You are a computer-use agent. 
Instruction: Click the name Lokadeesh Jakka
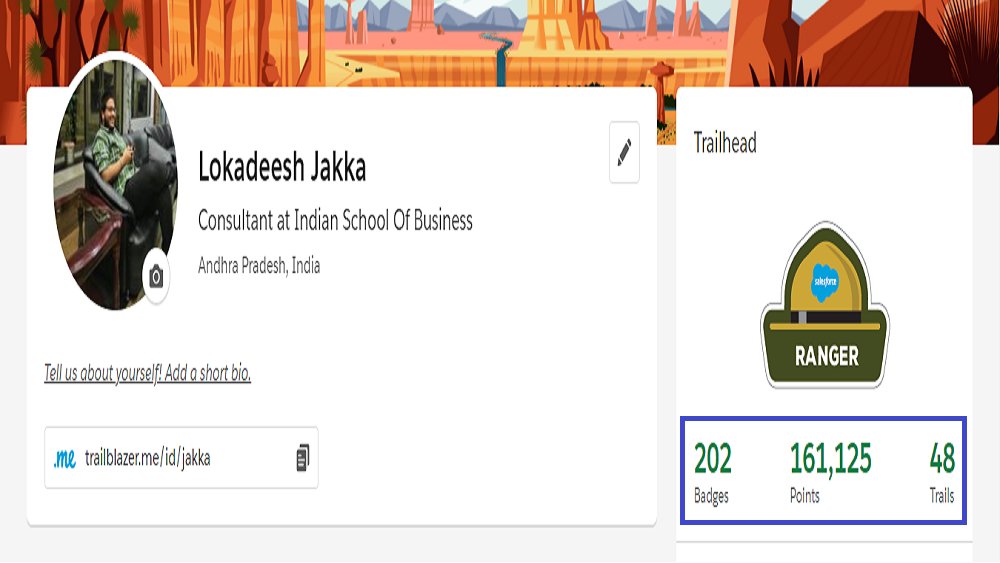282,167
